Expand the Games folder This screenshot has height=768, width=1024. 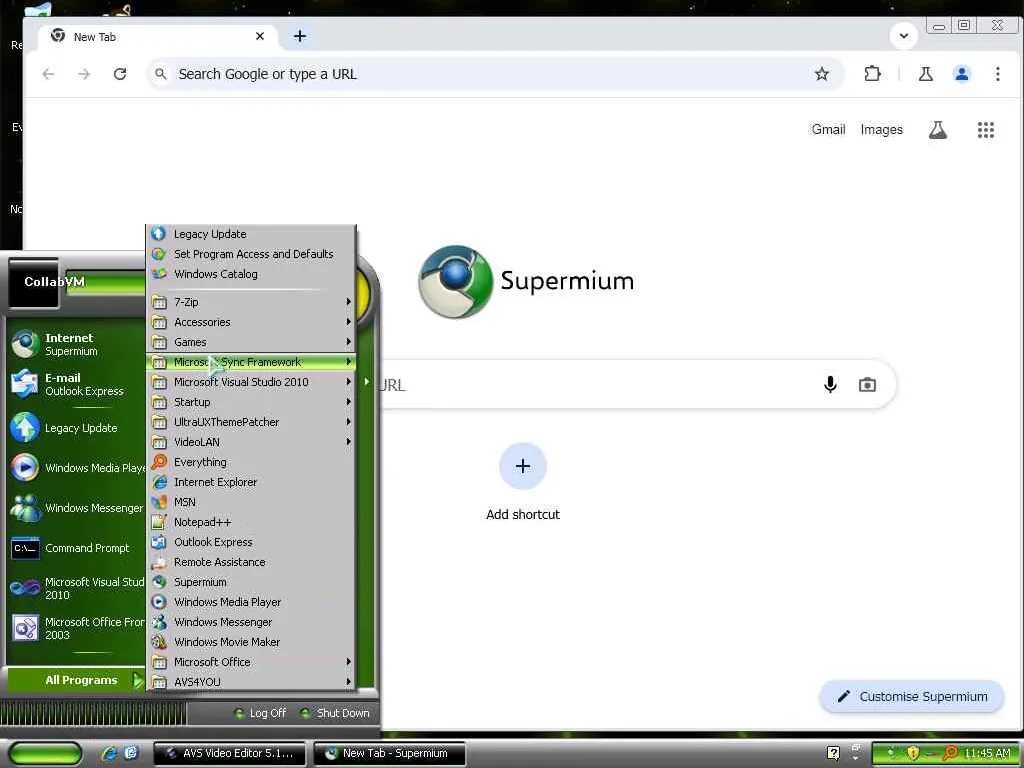[x=251, y=342]
